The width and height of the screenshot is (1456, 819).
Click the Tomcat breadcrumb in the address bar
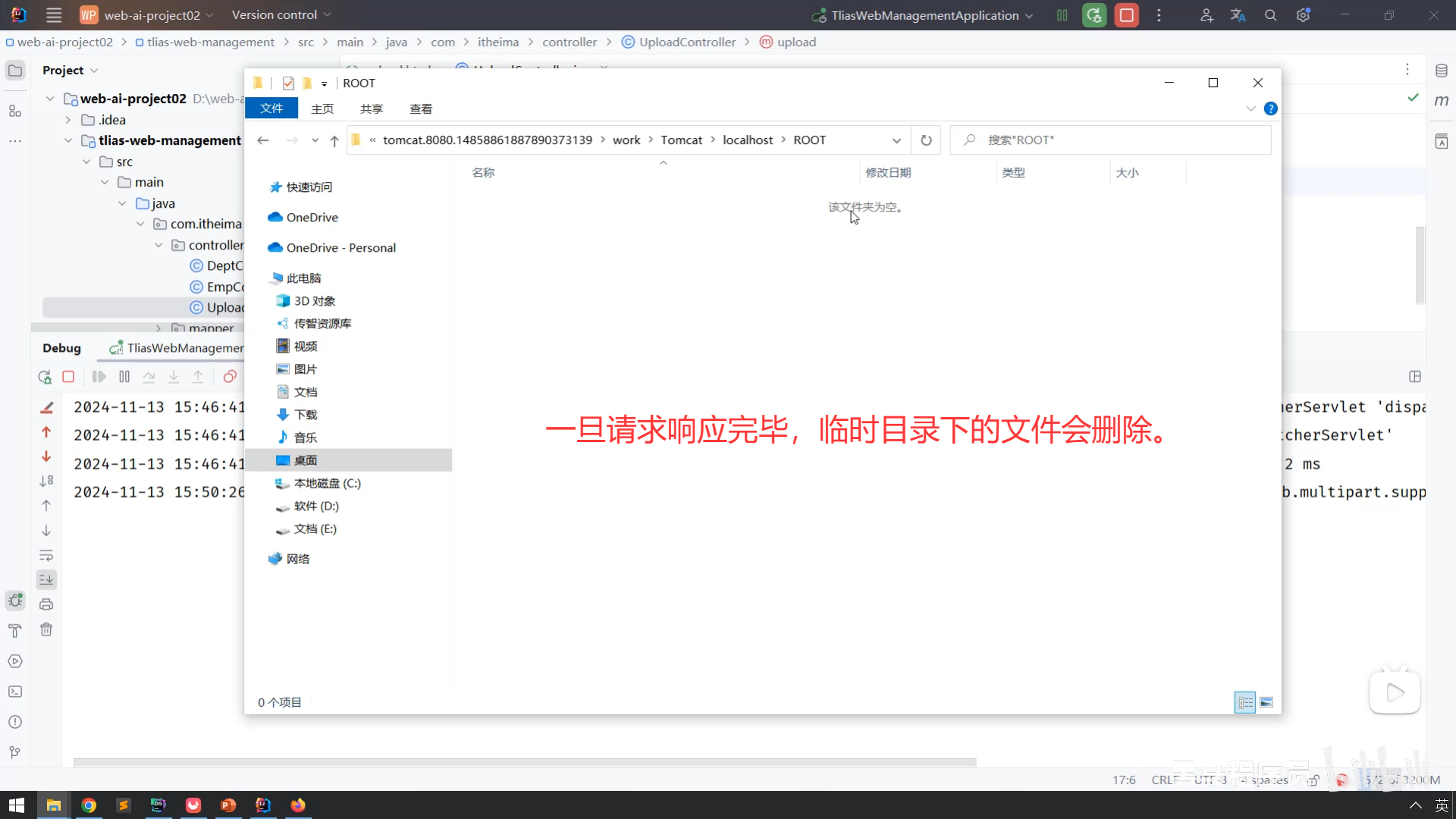coord(681,140)
